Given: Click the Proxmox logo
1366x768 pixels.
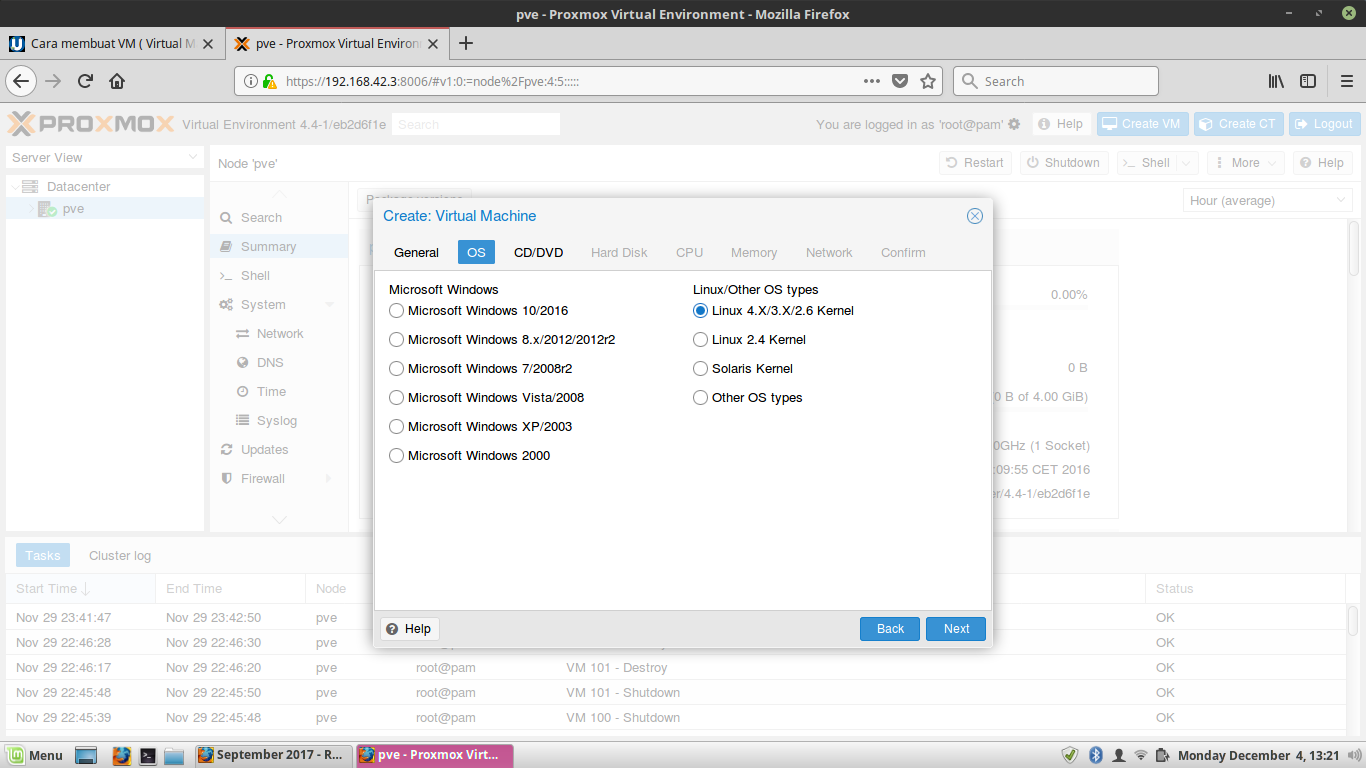Looking at the screenshot, I should [x=91, y=124].
